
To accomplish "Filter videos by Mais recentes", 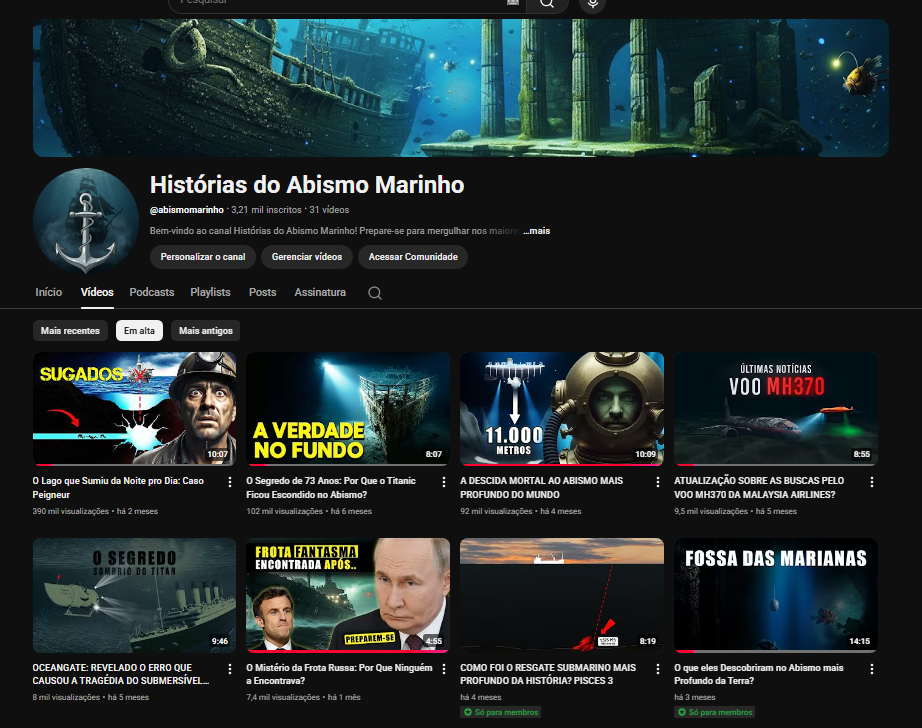I will tap(70, 330).
